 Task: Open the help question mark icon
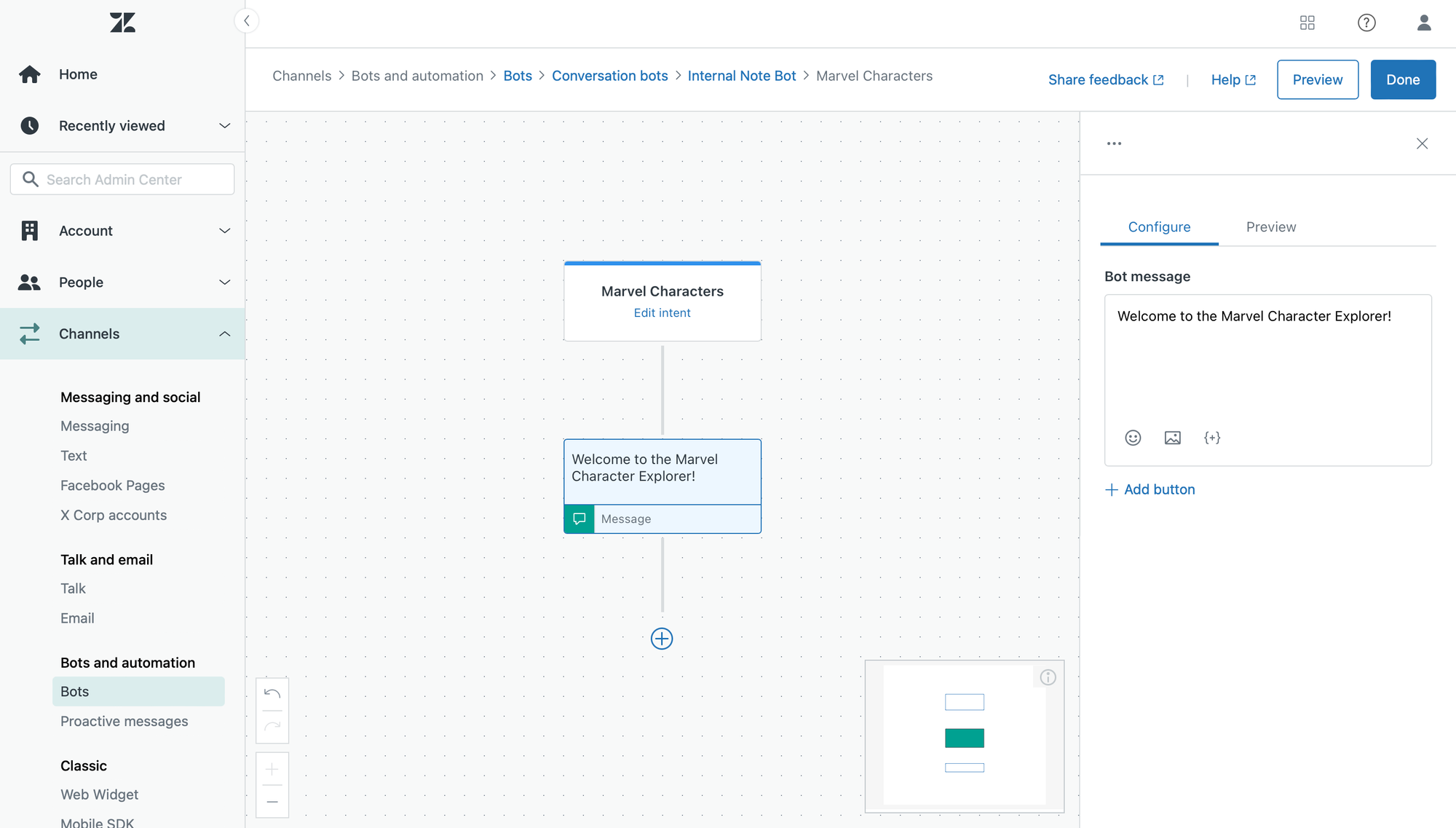click(x=1366, y=23)
